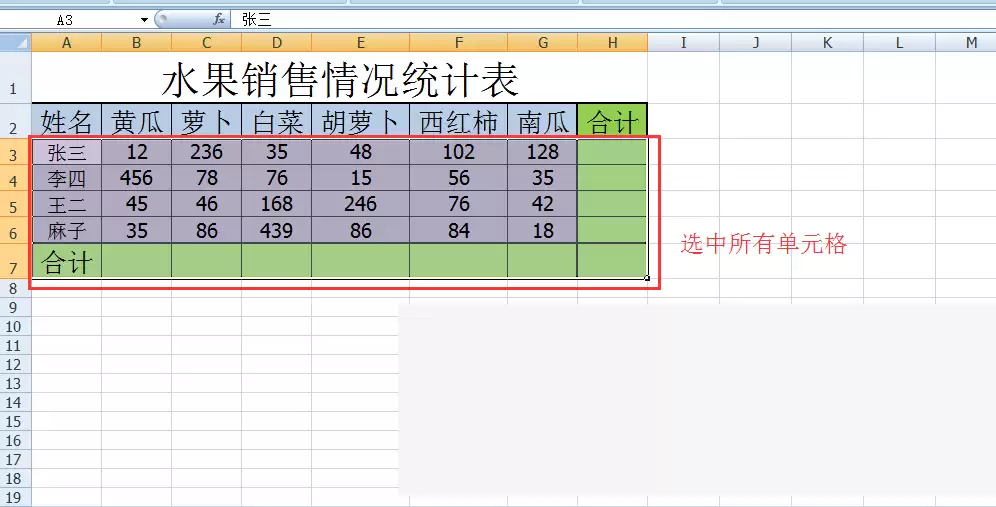Click the 黄瓜 header cell
This screenshot has width=996, height=507.
coord(137,121)
